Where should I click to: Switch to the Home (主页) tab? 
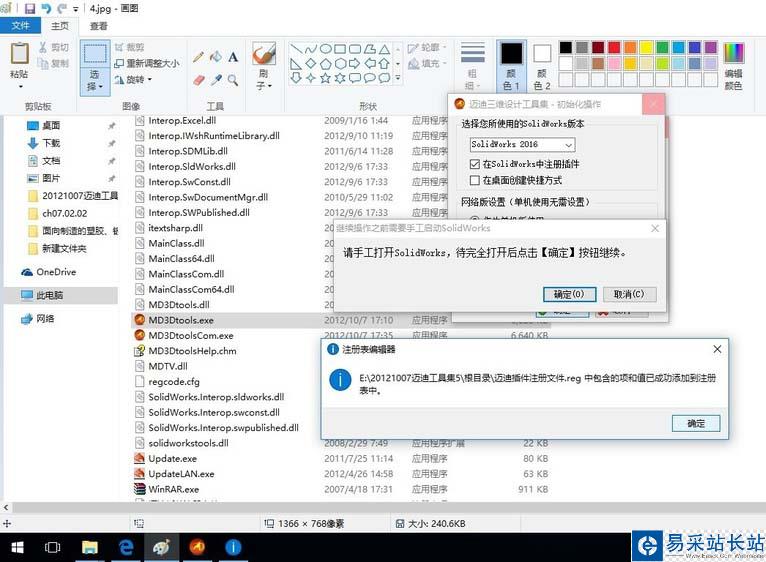tap(60, 26)
